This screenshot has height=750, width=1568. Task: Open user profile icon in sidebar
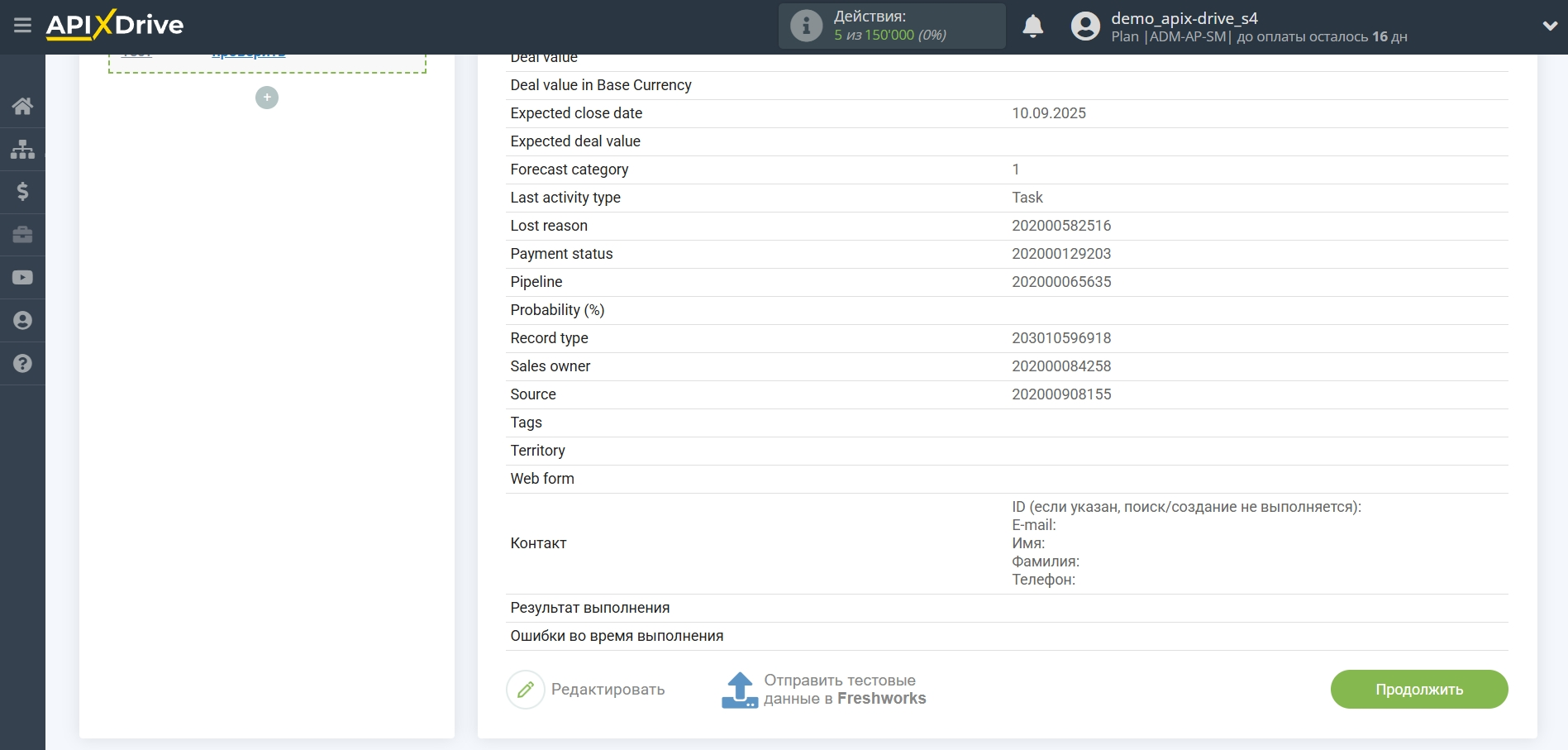pos(22,321)
